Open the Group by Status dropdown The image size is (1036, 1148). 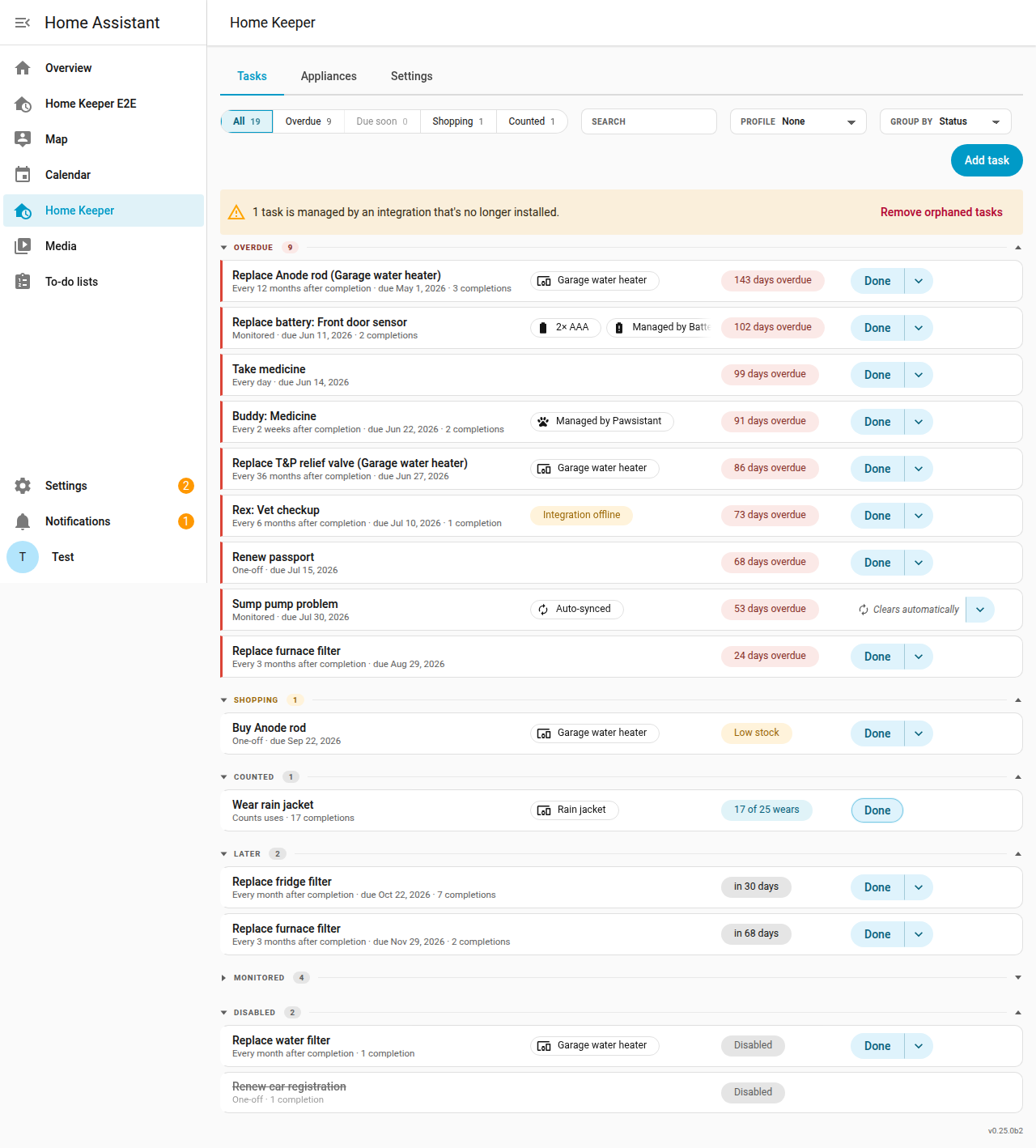[945, 121]
